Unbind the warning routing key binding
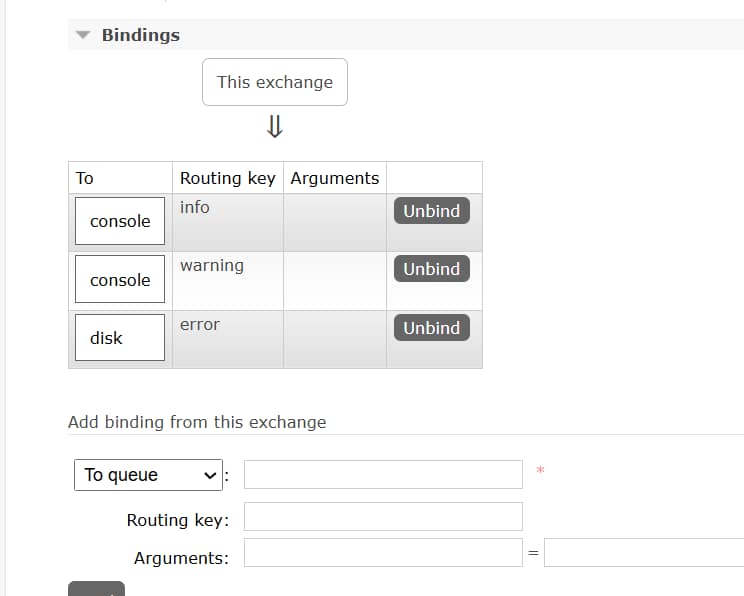The image size is (744, 596). (x=431, y=269)
